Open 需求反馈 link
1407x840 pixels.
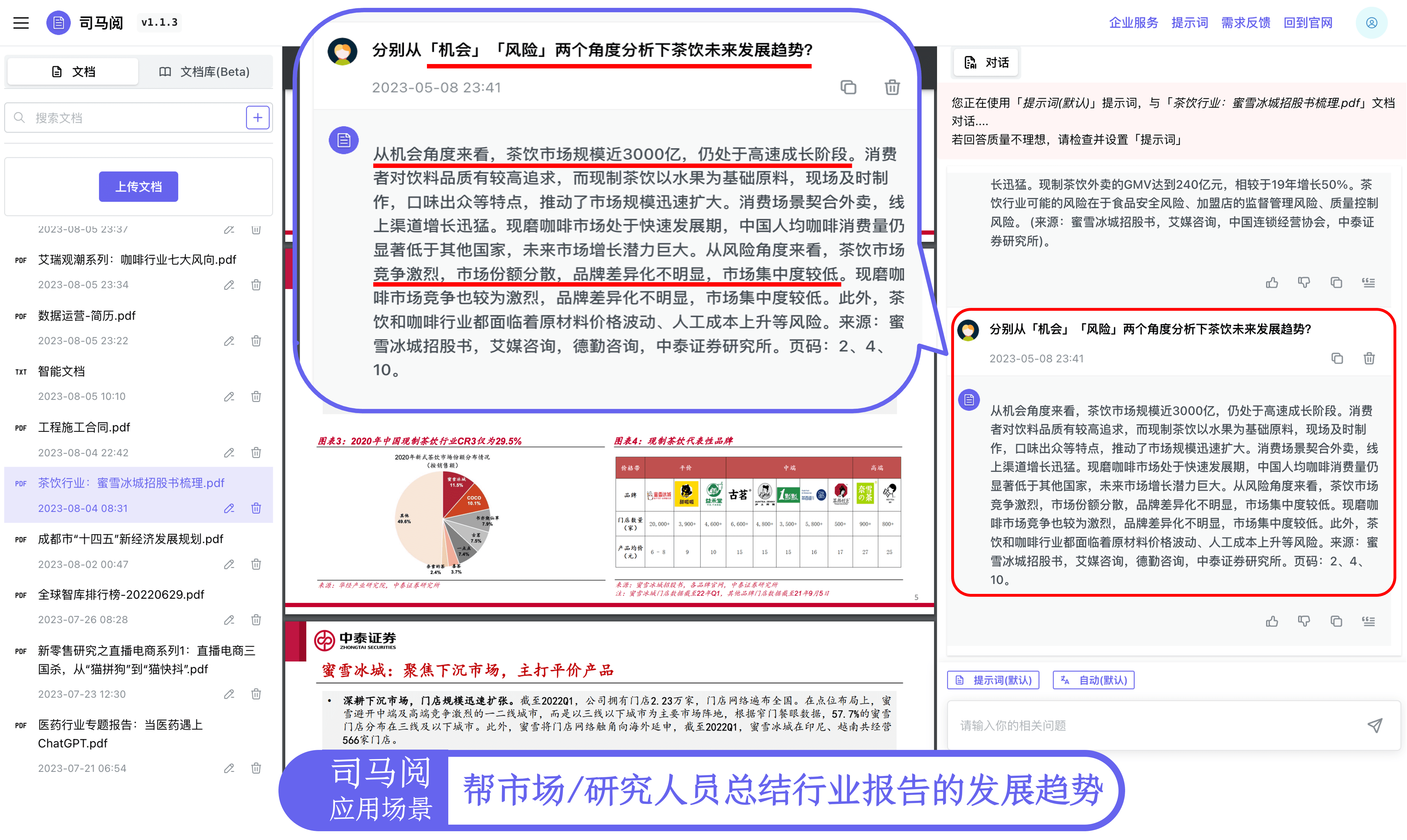point(1245,23)
